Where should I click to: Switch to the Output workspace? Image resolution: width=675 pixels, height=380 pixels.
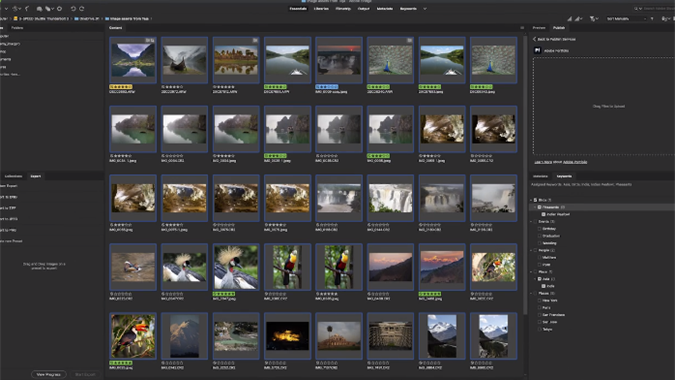coord(363,9)
